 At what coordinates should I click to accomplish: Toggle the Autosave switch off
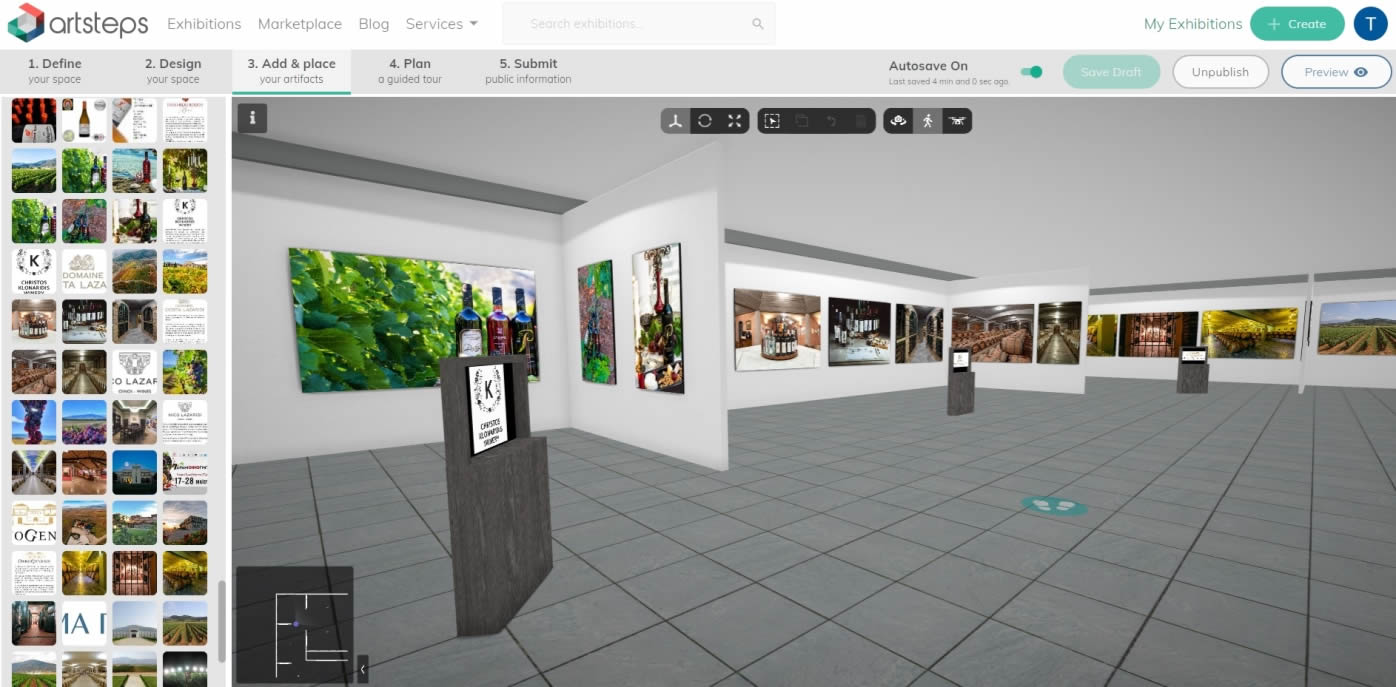pyautogui.click(x=1031, y=72)
